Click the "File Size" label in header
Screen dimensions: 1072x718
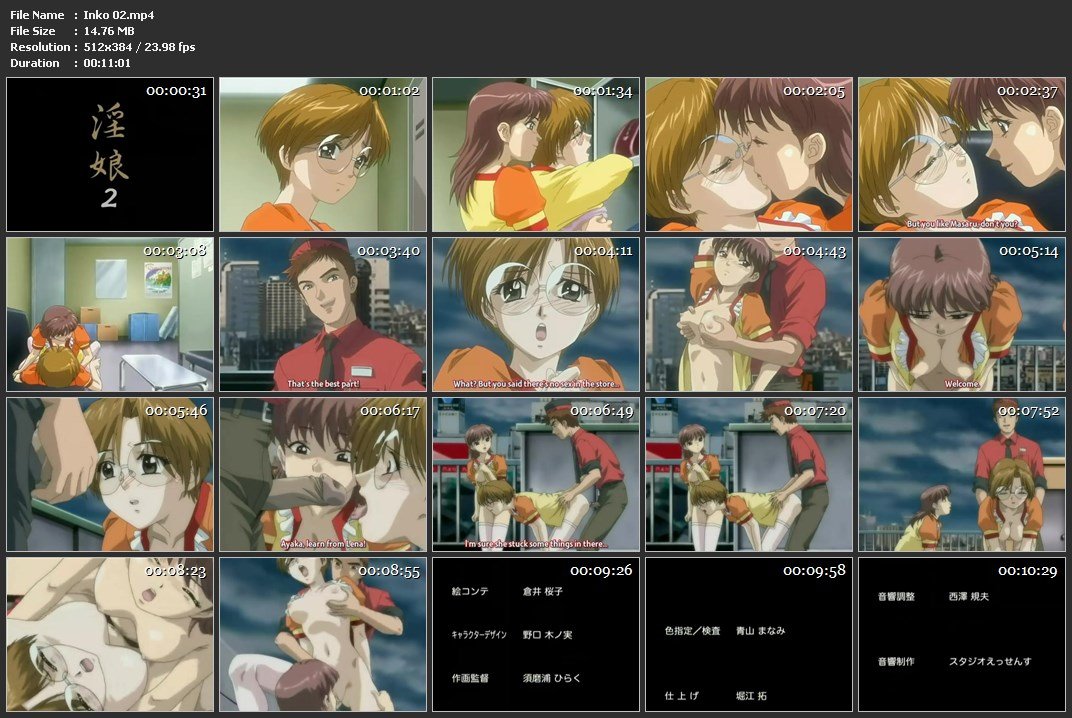[33, 31]
